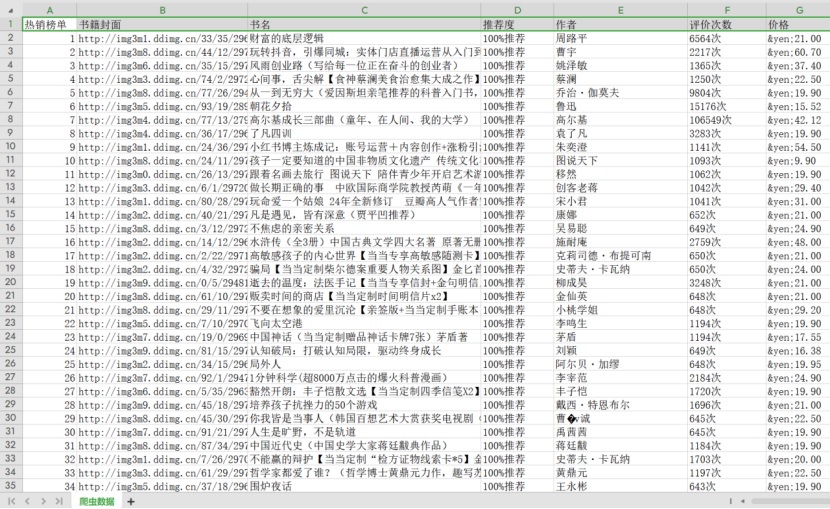Select header cell 价格
830x509 pixels.
[798, 24]
